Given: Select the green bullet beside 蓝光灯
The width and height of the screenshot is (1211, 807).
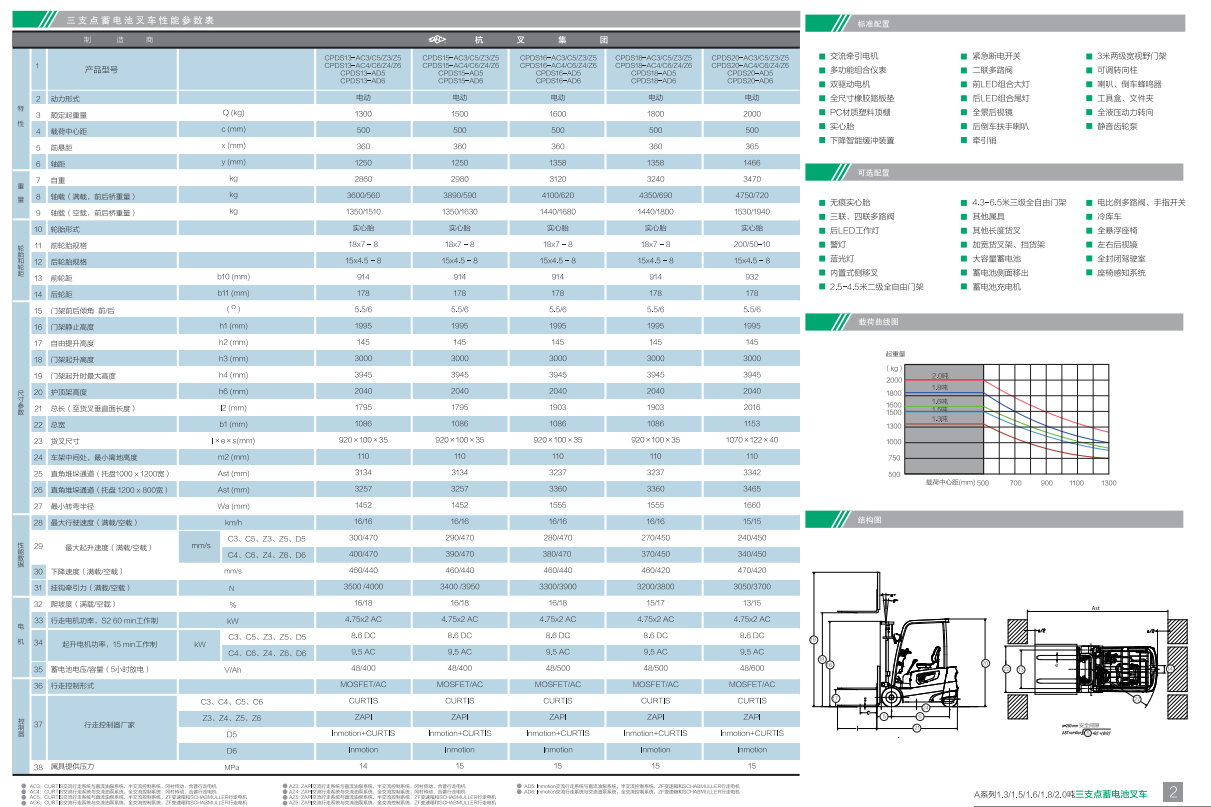Looking at the screenshot, I should pyautogui.click(x=821, y=258).
